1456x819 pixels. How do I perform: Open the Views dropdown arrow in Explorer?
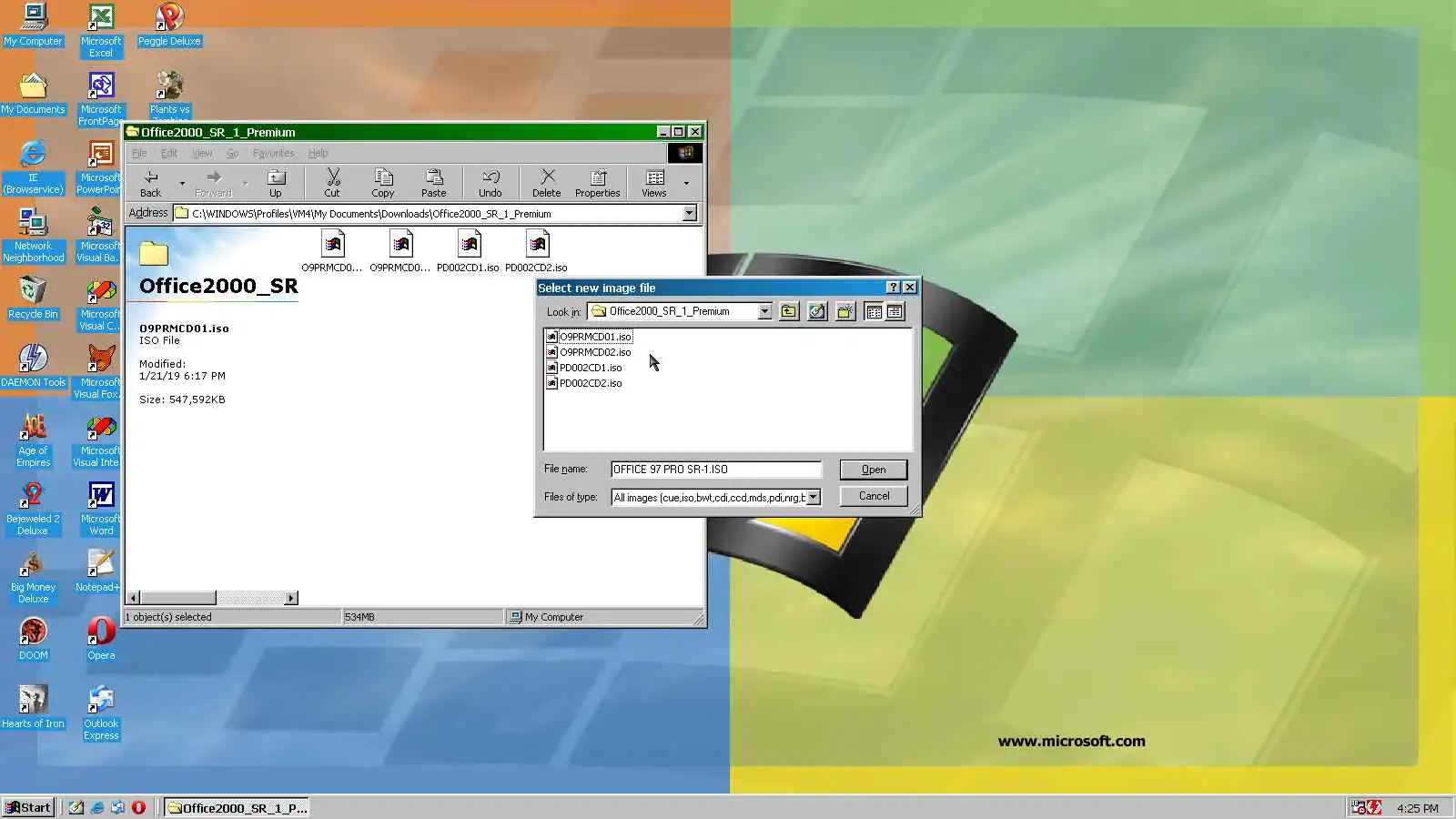[686, 183]
